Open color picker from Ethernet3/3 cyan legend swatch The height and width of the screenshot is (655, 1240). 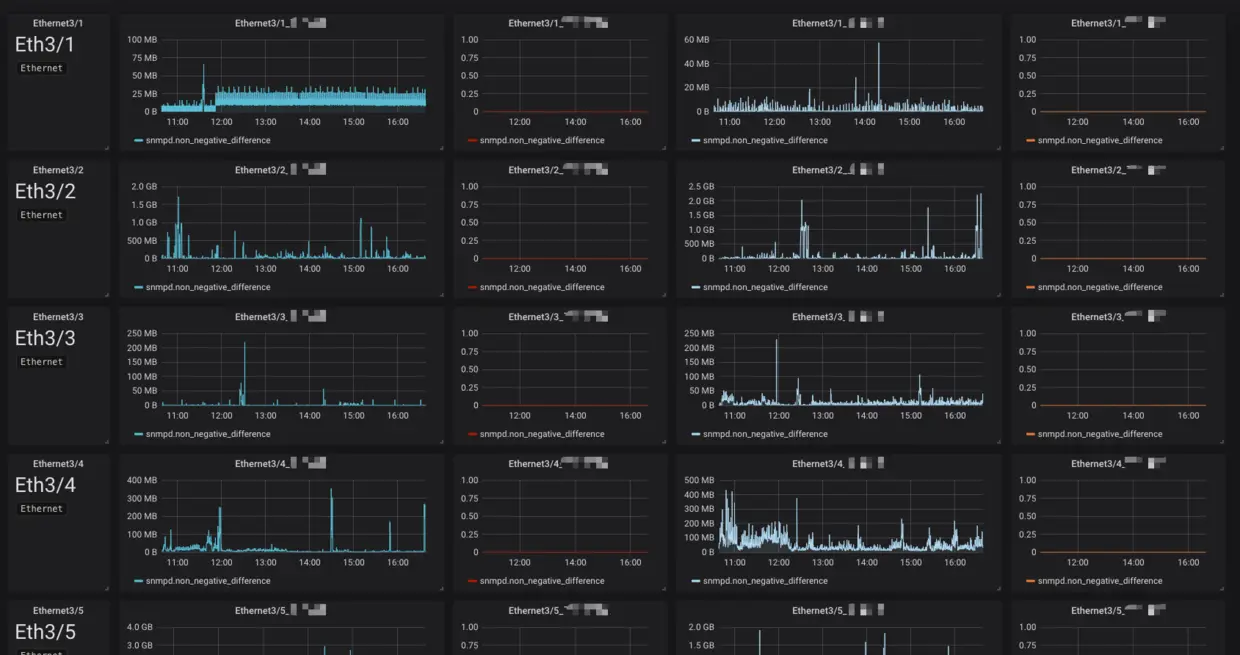[138, 435]
